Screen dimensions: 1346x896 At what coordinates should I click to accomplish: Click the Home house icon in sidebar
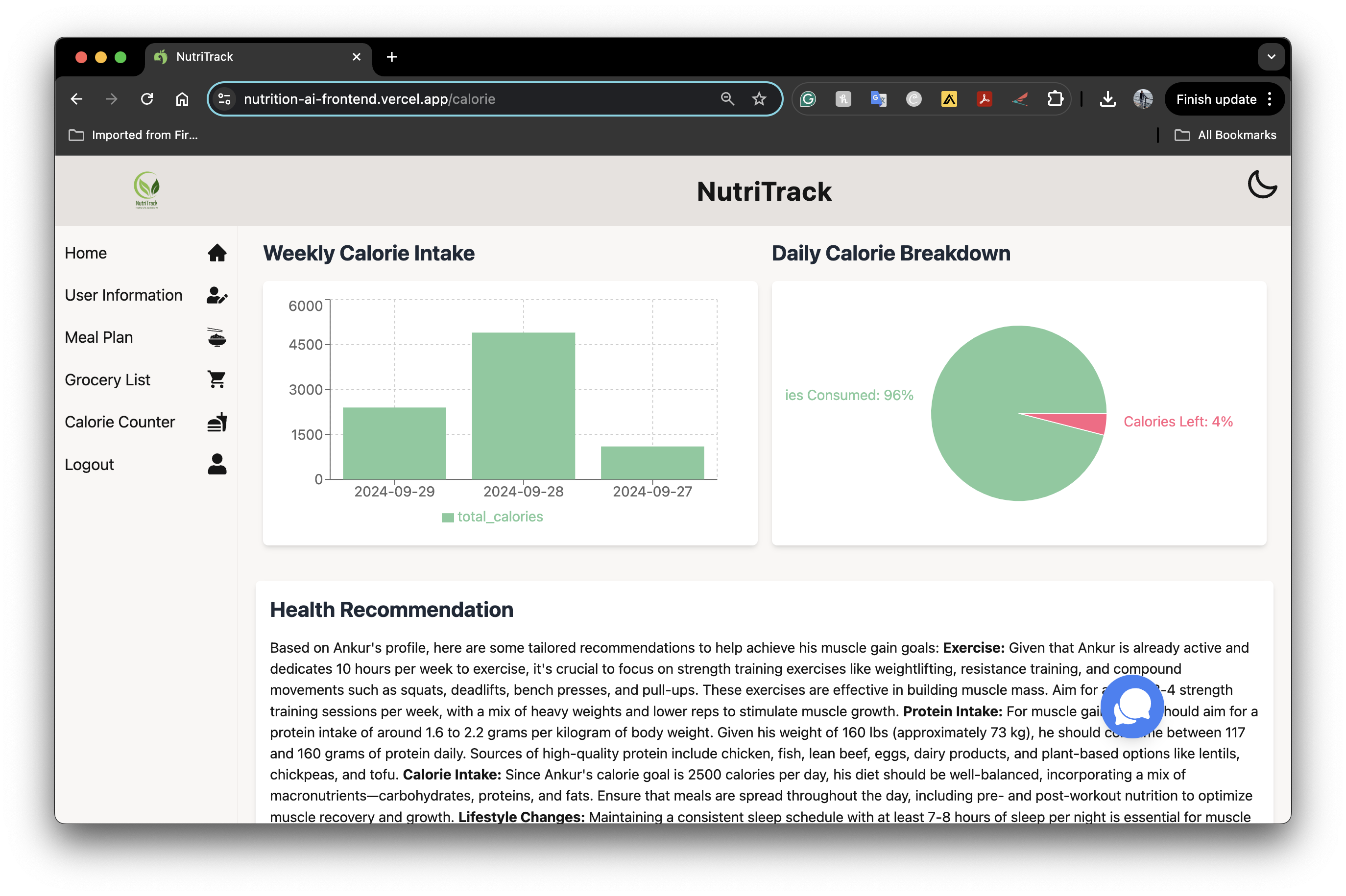pos(216,253)
